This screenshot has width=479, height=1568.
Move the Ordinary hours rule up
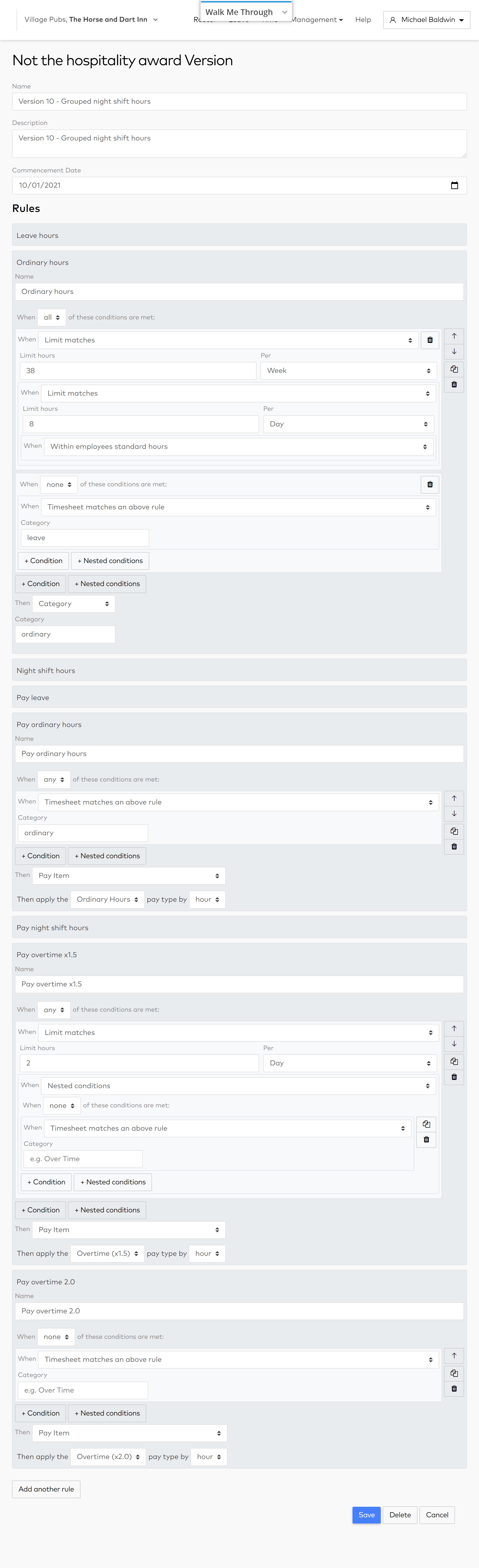point(454,336)
